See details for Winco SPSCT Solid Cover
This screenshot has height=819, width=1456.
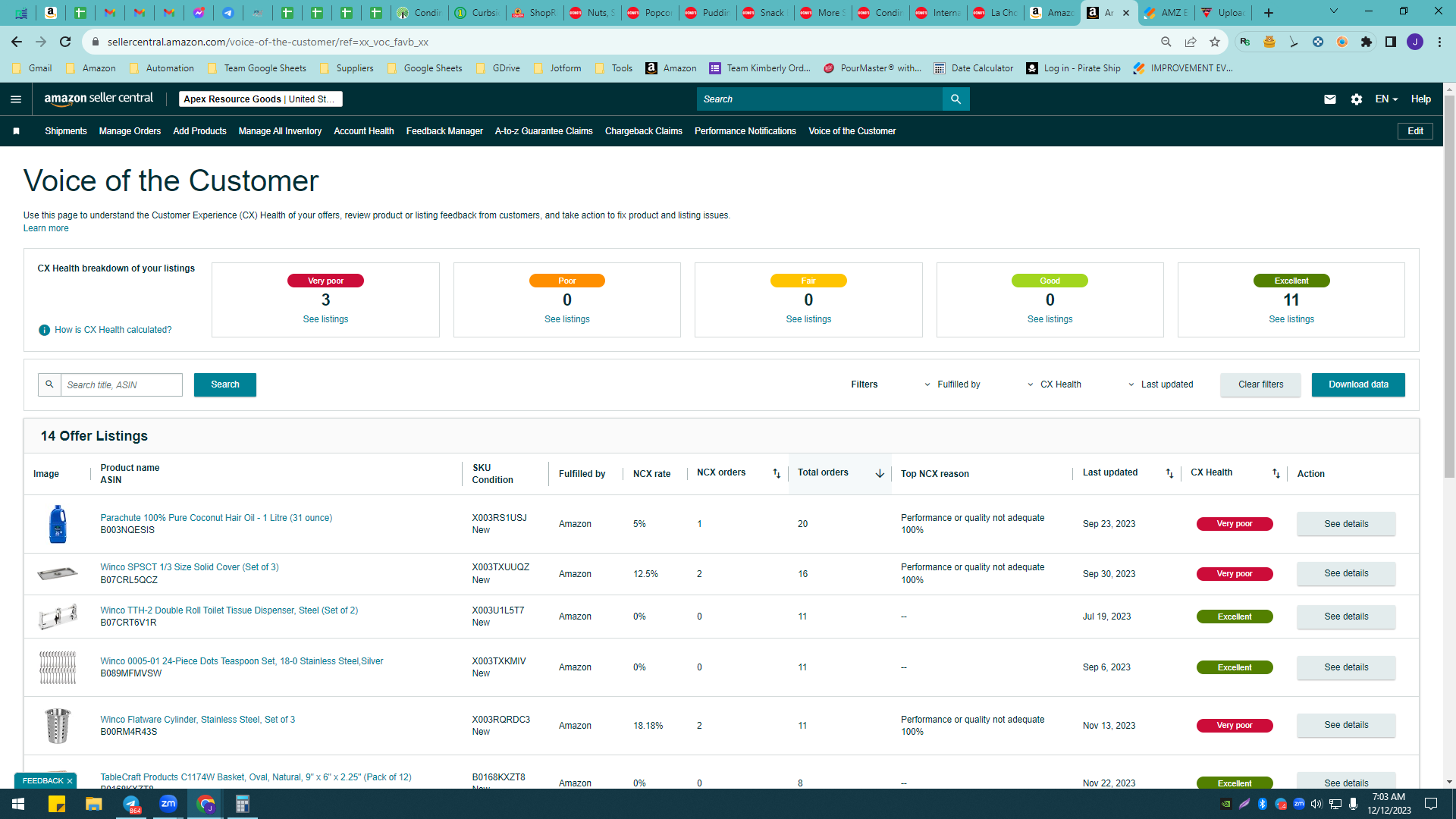[x=1346, y=574]
